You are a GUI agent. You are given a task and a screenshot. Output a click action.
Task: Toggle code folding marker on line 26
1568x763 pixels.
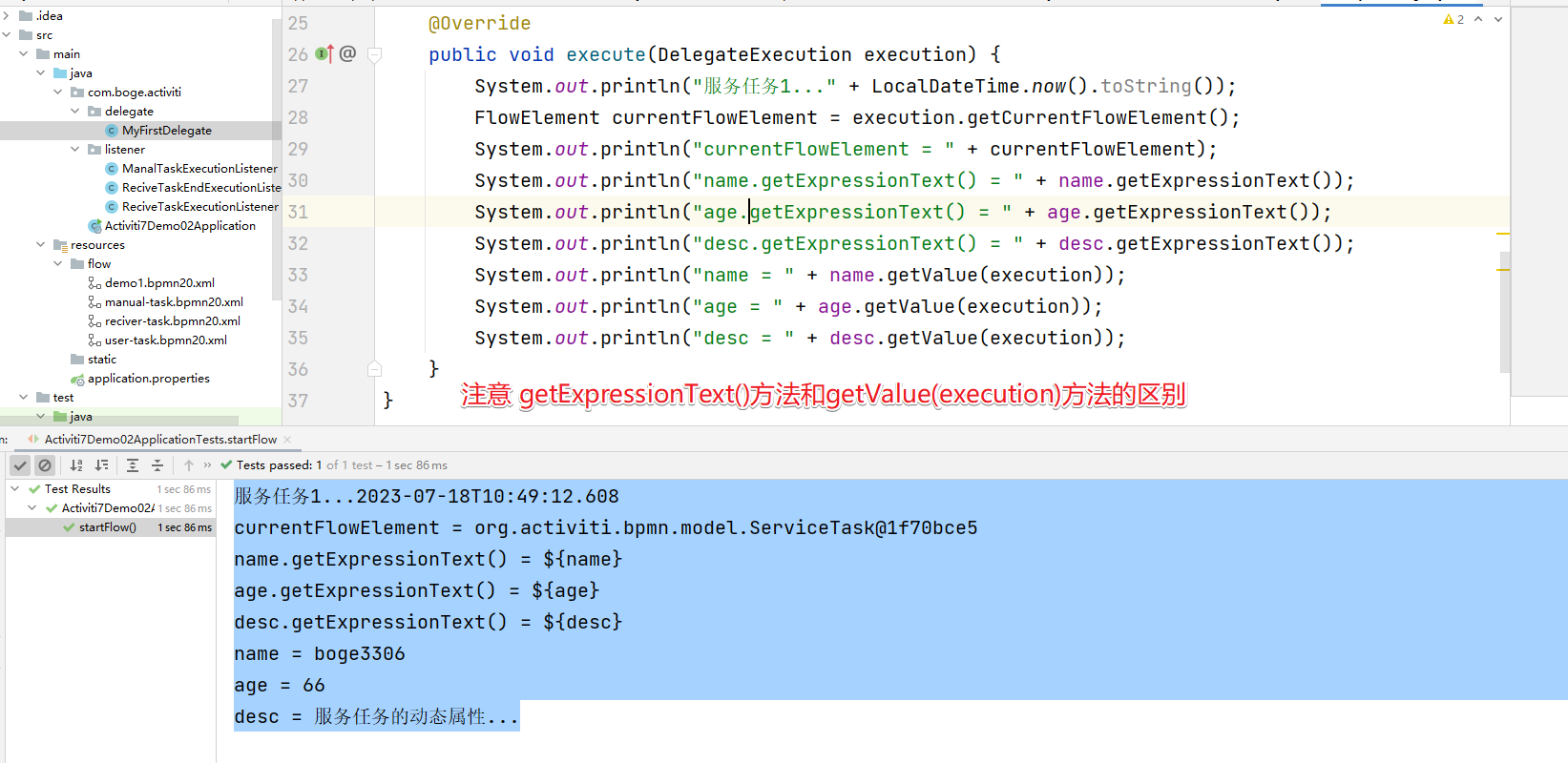375,55
